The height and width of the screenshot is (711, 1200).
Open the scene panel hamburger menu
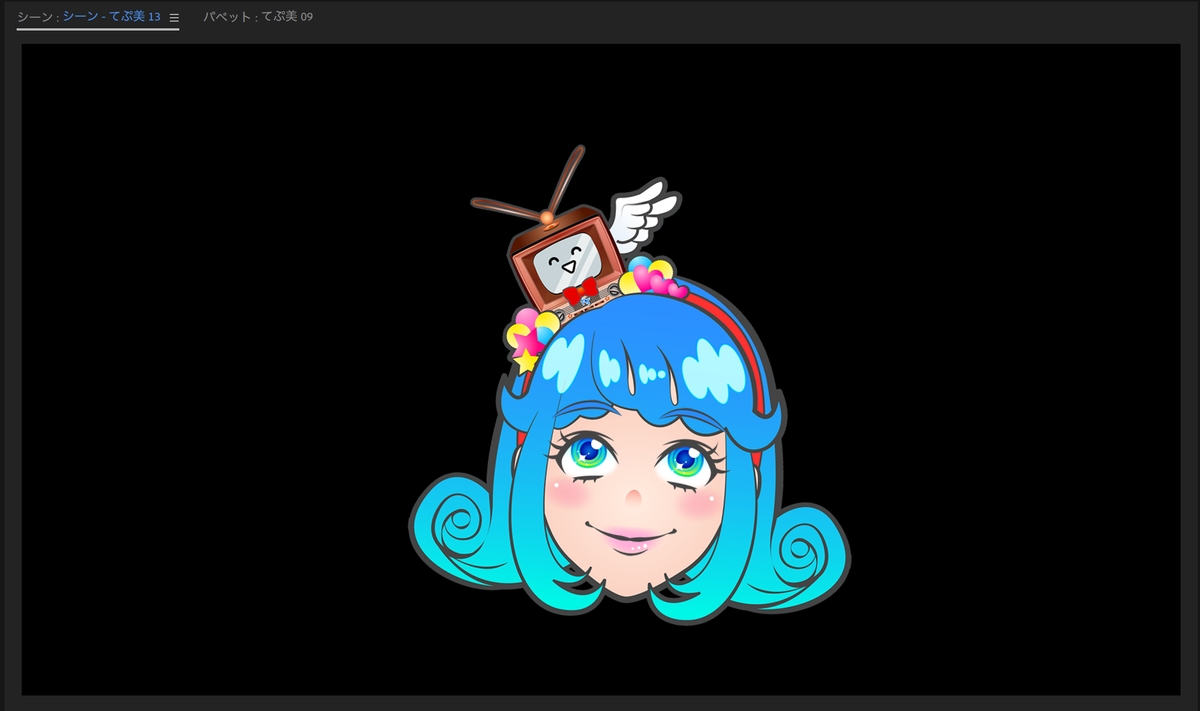point(174,18)
